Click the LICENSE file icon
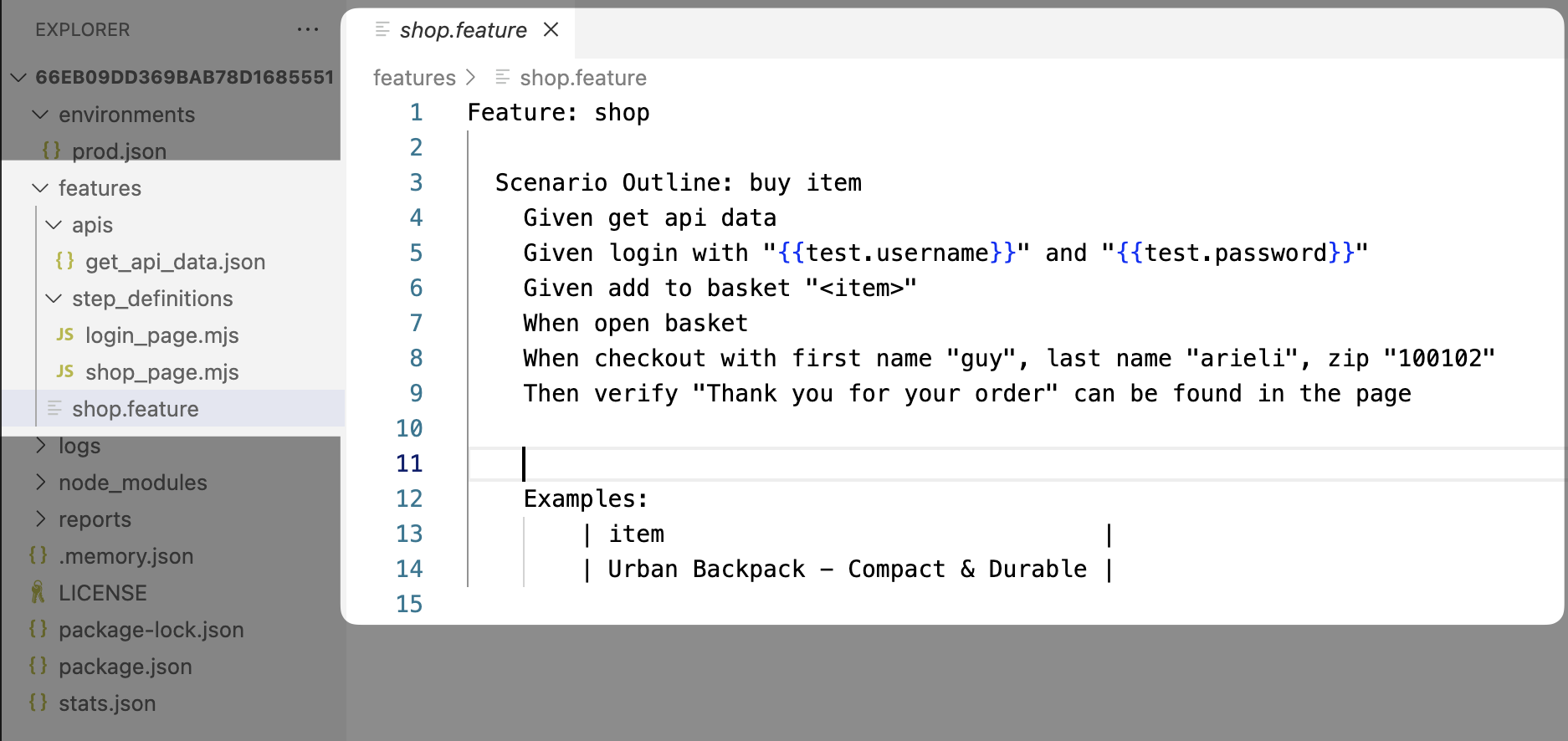1568x741 pixels. [38, 592]
